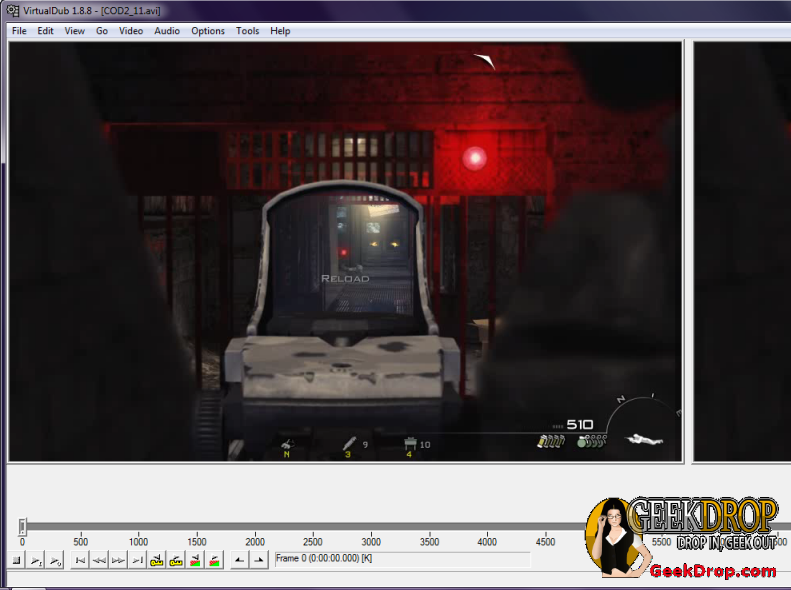Click the timeline slider handle at frame 0
791x590 pixels.
(22, 526)
